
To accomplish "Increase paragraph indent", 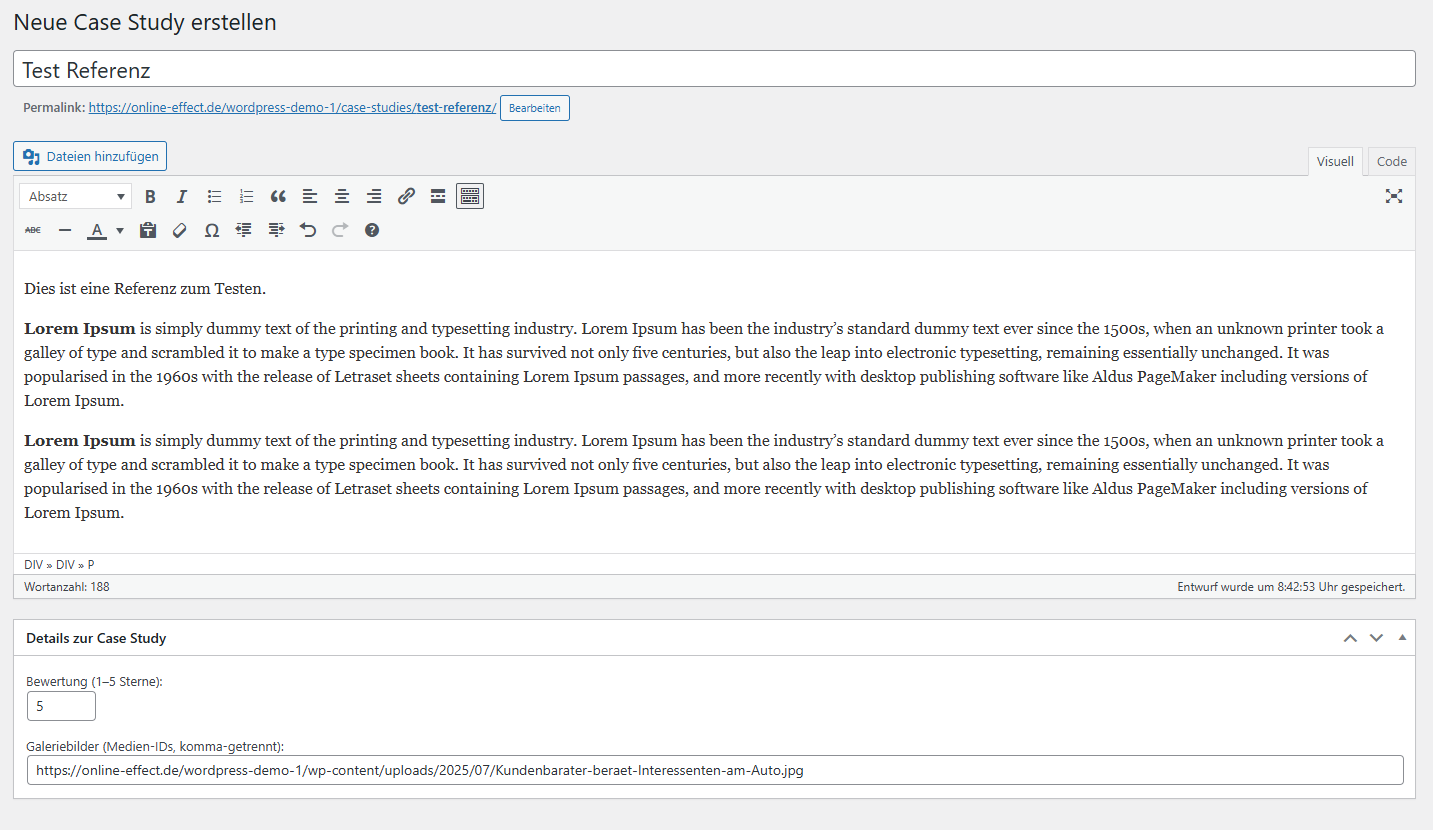I will tap(276, 230).
